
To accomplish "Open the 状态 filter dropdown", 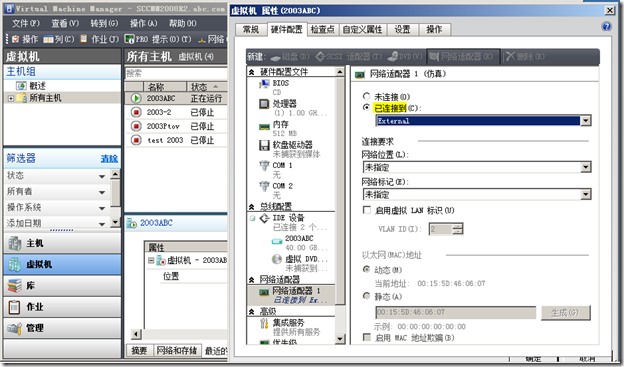I will coord(102,176).
